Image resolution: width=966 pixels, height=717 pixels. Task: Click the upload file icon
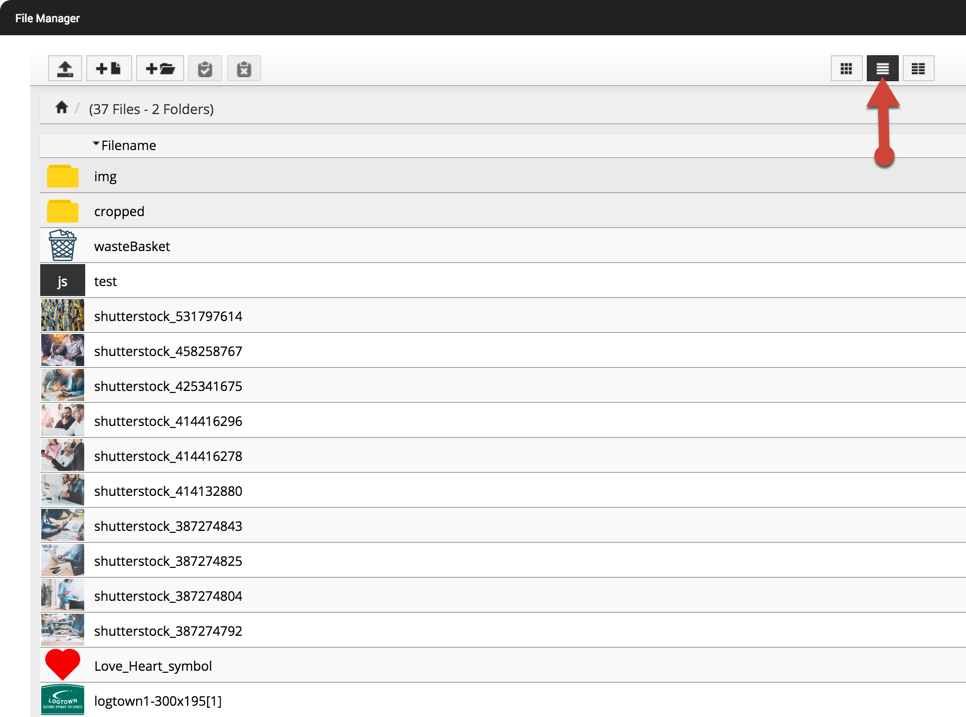[x=65, y=68]
